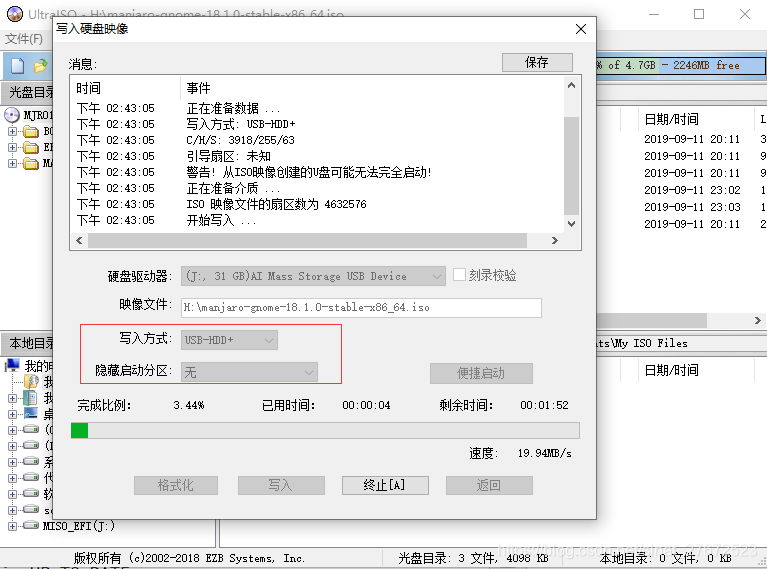The image size is (767, 569).
Task: Click the message log horizontal scrollbar
Action: tap(307, 240)
